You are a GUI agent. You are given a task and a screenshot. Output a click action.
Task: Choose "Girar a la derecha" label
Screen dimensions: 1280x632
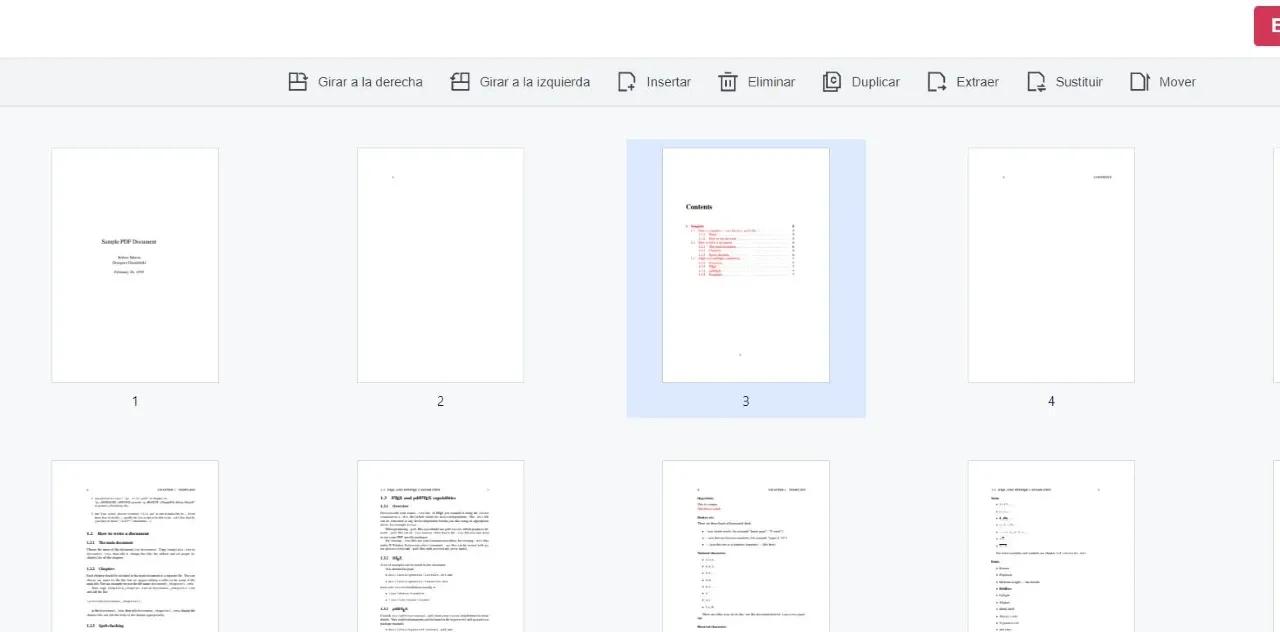(x=370, y=82)
